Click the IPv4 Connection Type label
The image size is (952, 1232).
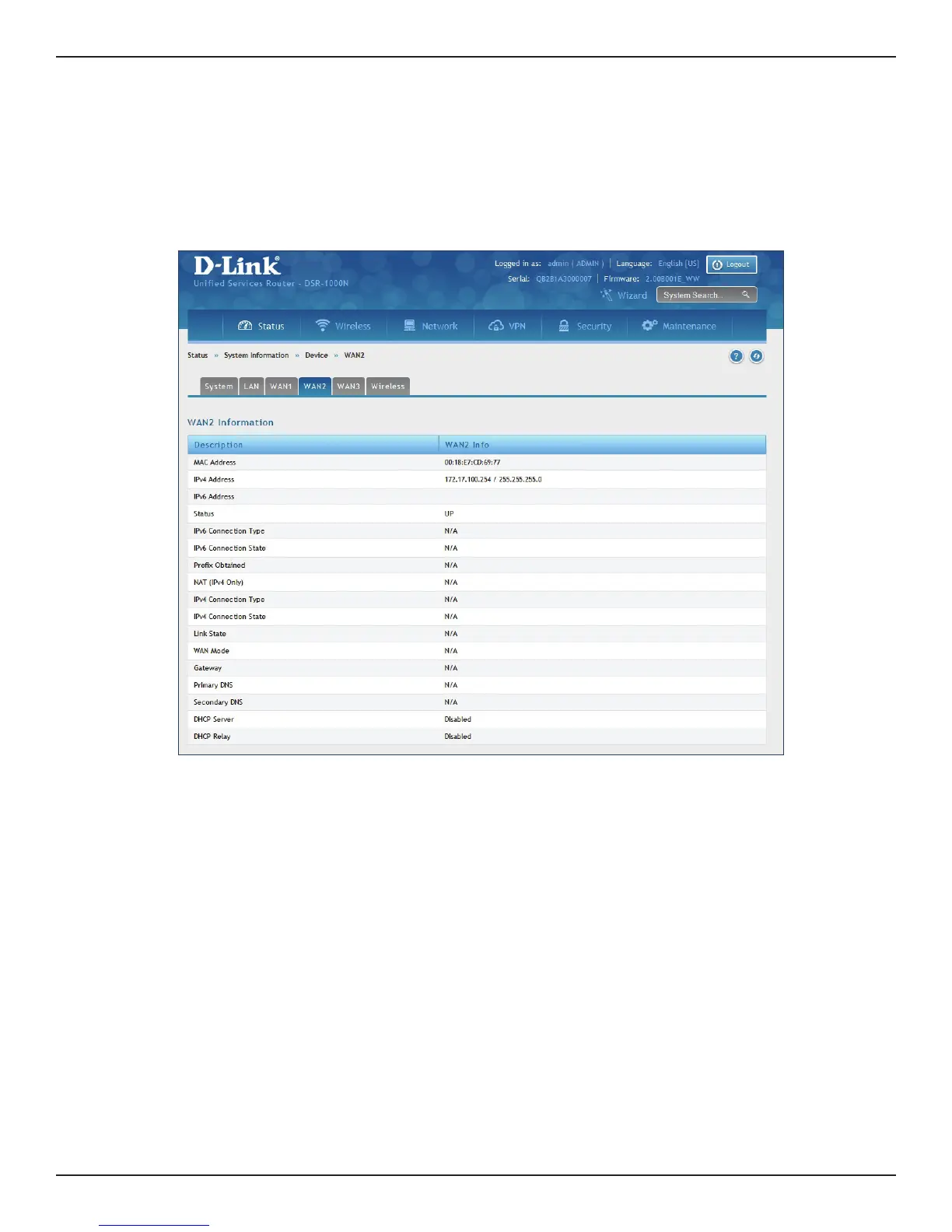click(x=229, y=600)
